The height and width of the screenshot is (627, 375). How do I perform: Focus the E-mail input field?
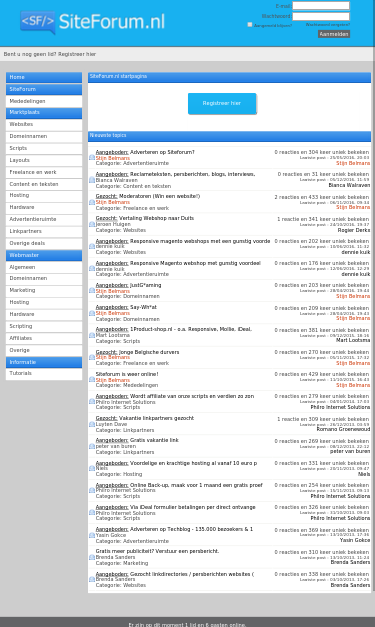[321, 6]
